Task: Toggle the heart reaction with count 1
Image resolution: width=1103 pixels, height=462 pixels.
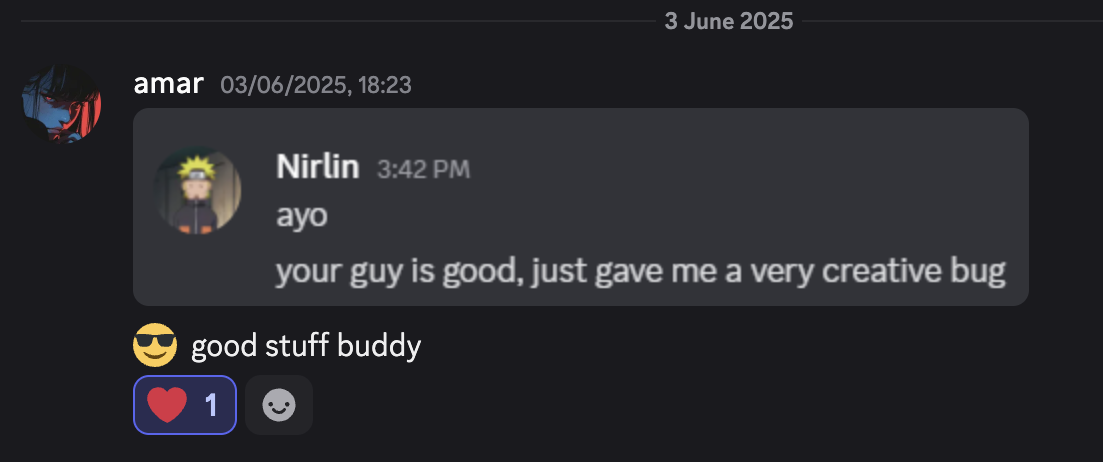Action: point(185,405)
